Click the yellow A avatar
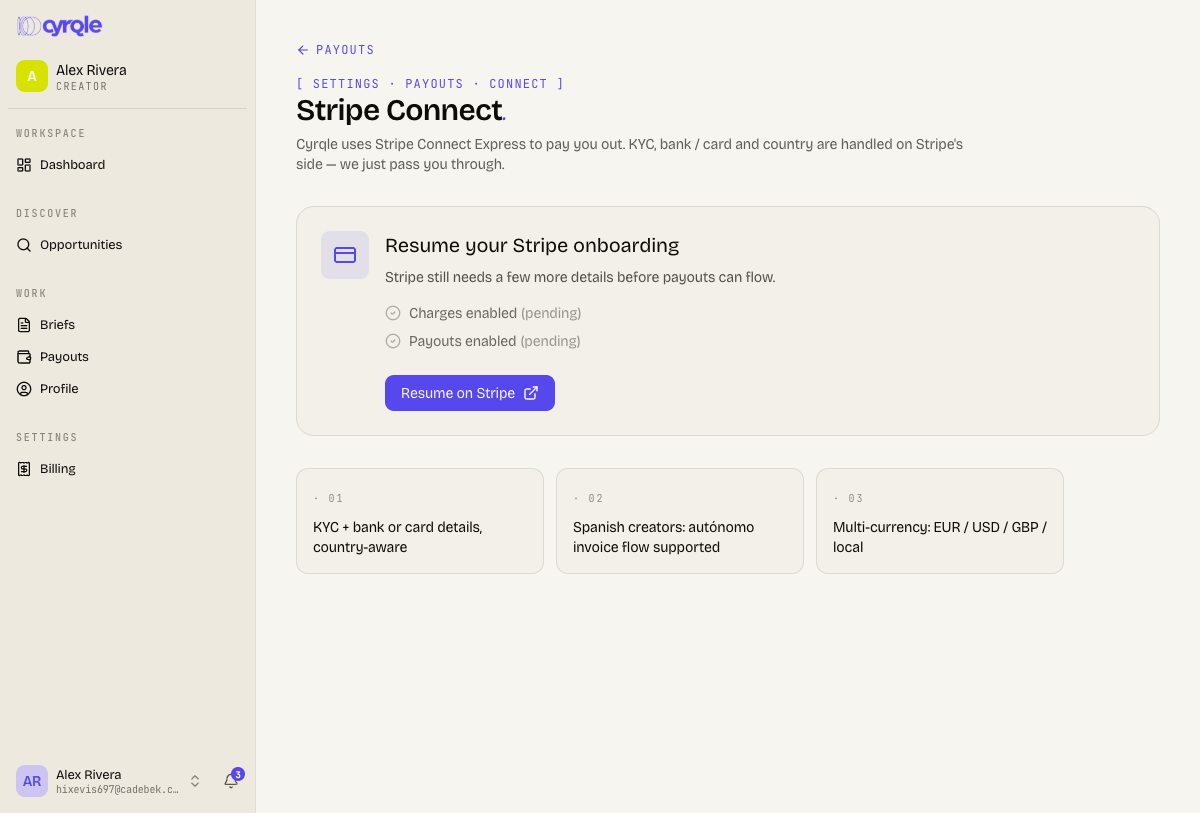Viewport: 1200px width, 813px height. pyautogui.click(x=32, y=76)
